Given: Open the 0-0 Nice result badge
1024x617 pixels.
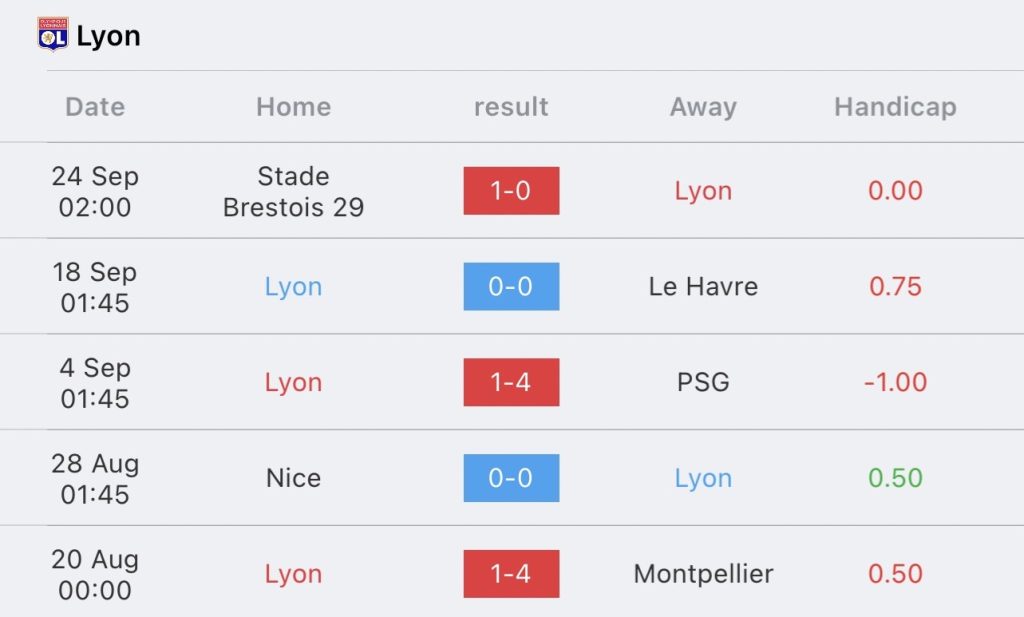Looking at the screenshot, I should pos(511,478).
